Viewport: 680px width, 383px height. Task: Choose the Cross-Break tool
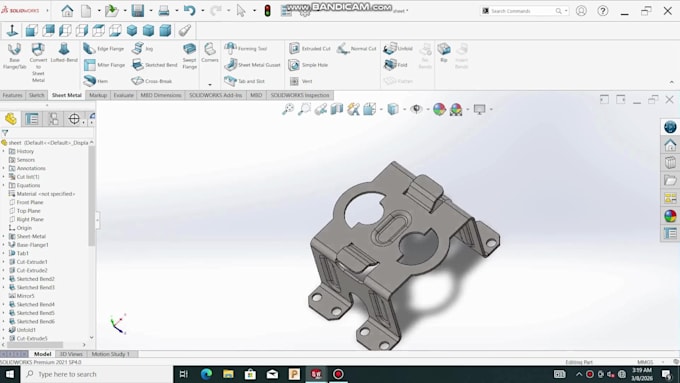(x=152, y=81)
